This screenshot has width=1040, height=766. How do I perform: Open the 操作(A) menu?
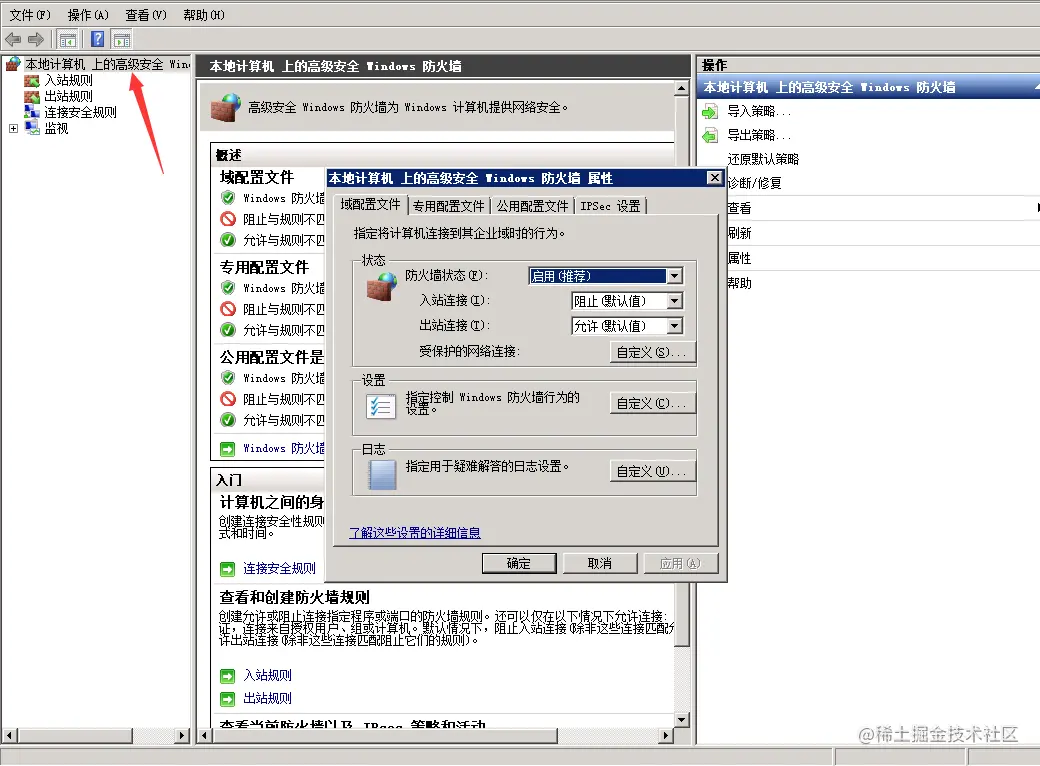[x=88, y=15]
